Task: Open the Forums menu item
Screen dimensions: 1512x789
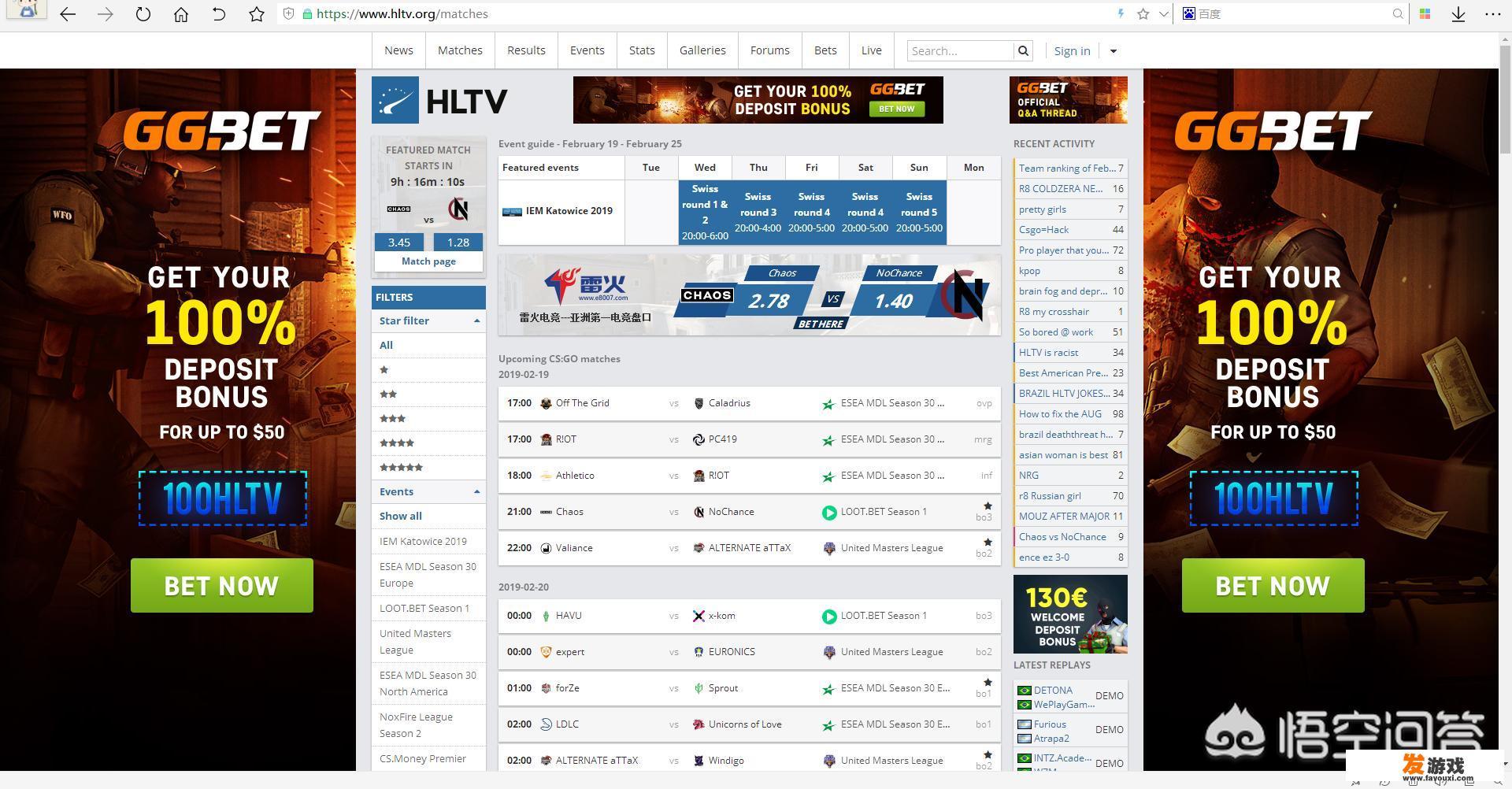Action: (769, 50)
